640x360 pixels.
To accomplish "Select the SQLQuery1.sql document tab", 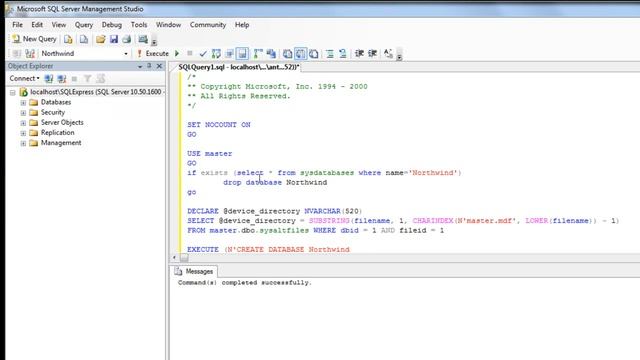I will tap(239, 67).
